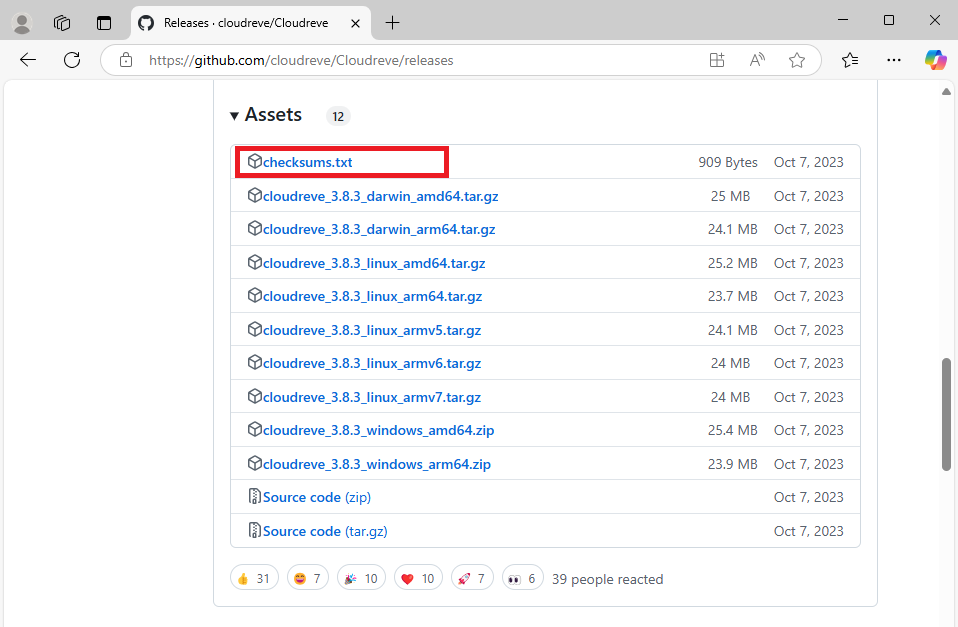Click package icon beside windows_amd64 asset
Screen dimensions: 958x627
coord(255,429)
